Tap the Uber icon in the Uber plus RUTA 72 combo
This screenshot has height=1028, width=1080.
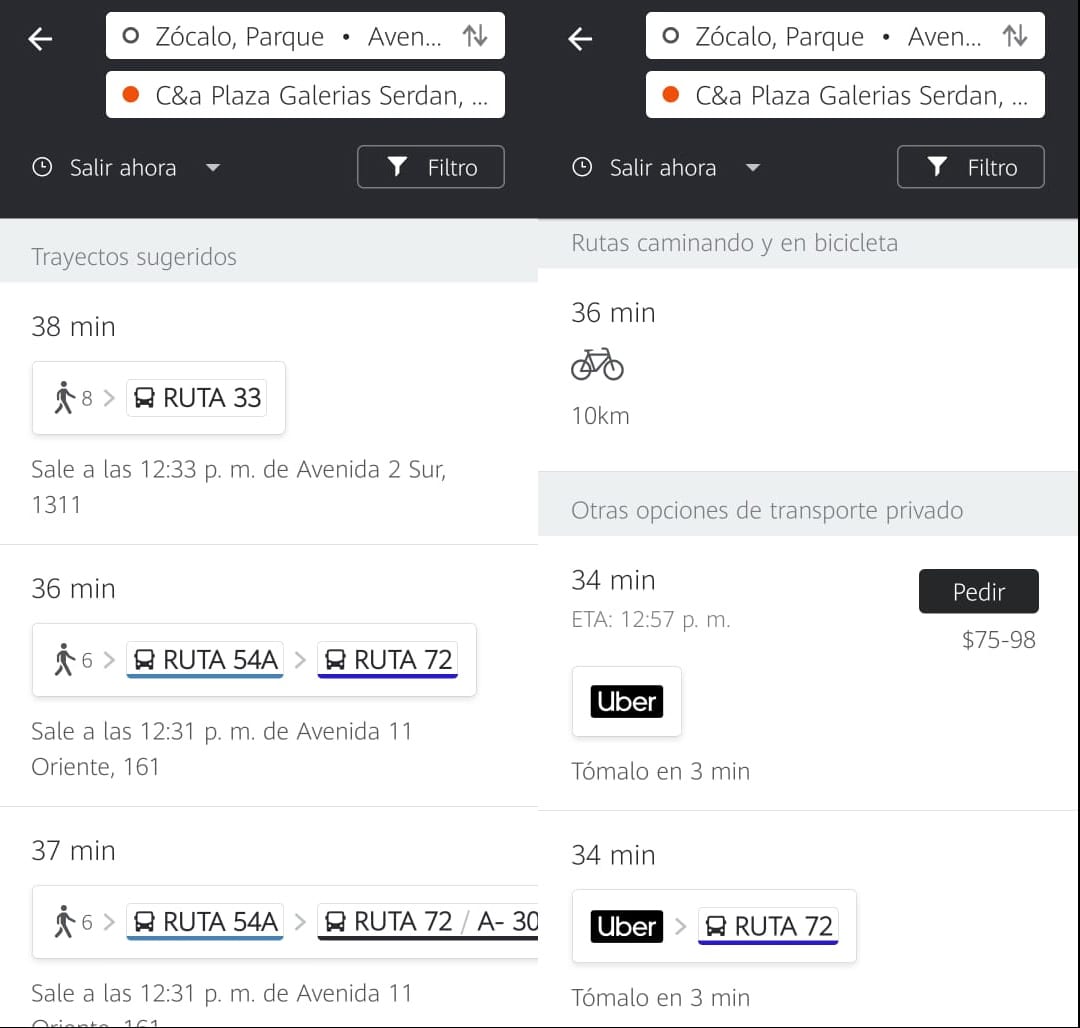tap(626, 926)
